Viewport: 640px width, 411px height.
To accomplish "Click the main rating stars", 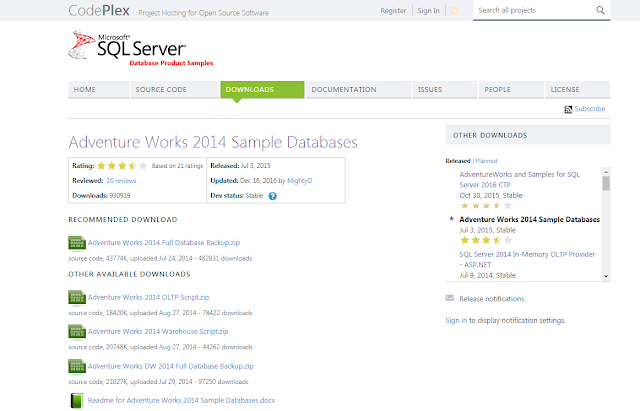I will pos(122,166).
